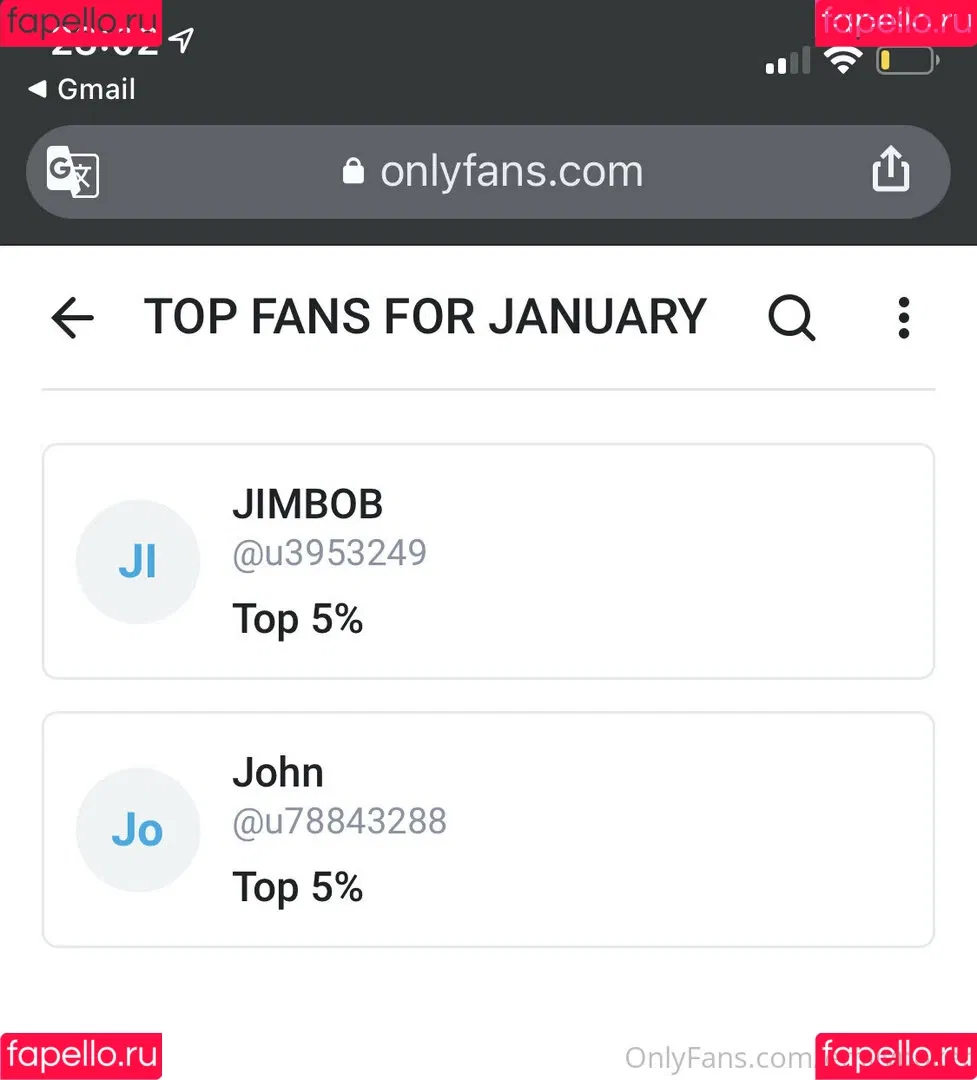
Task: Open the @u3953249 username link
Action: [329, 553]
